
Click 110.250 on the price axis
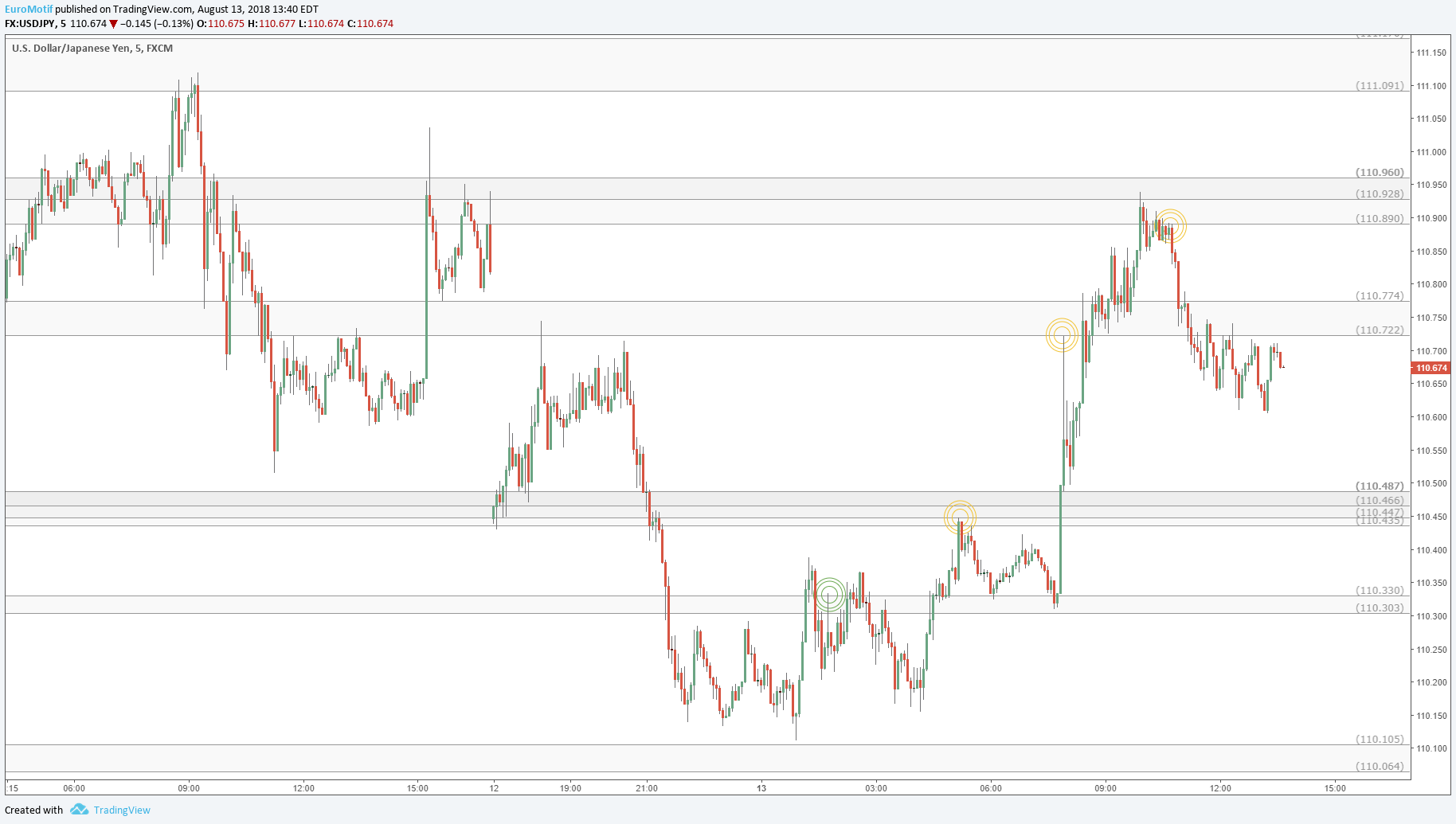coord(1431,650)
